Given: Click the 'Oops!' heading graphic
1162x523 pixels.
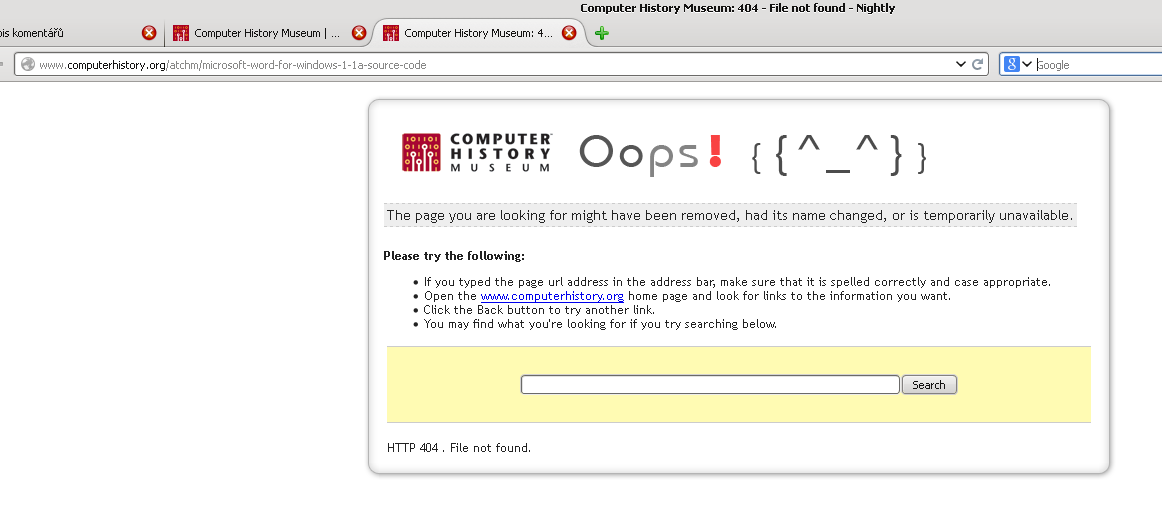Looking at the screenshot, I should pyautogui.click(x=651, y=153).
